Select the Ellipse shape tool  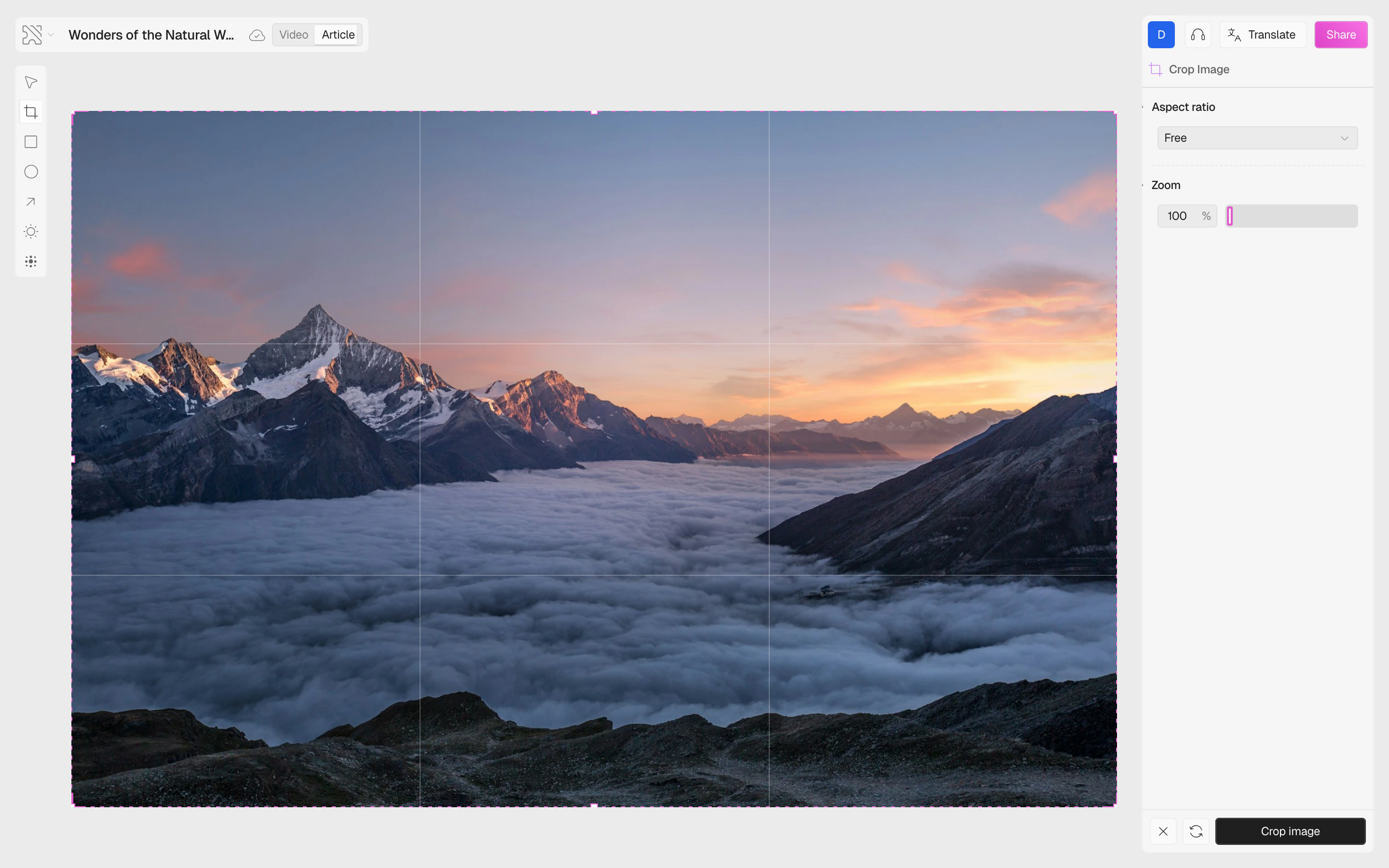[30, 172]
